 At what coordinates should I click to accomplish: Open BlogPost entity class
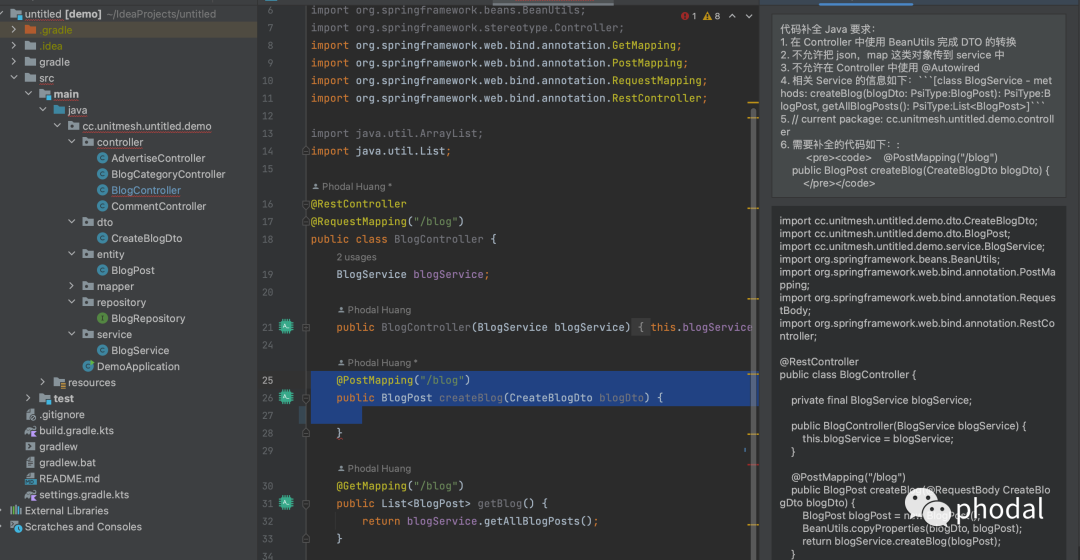[x=133, y=270]
